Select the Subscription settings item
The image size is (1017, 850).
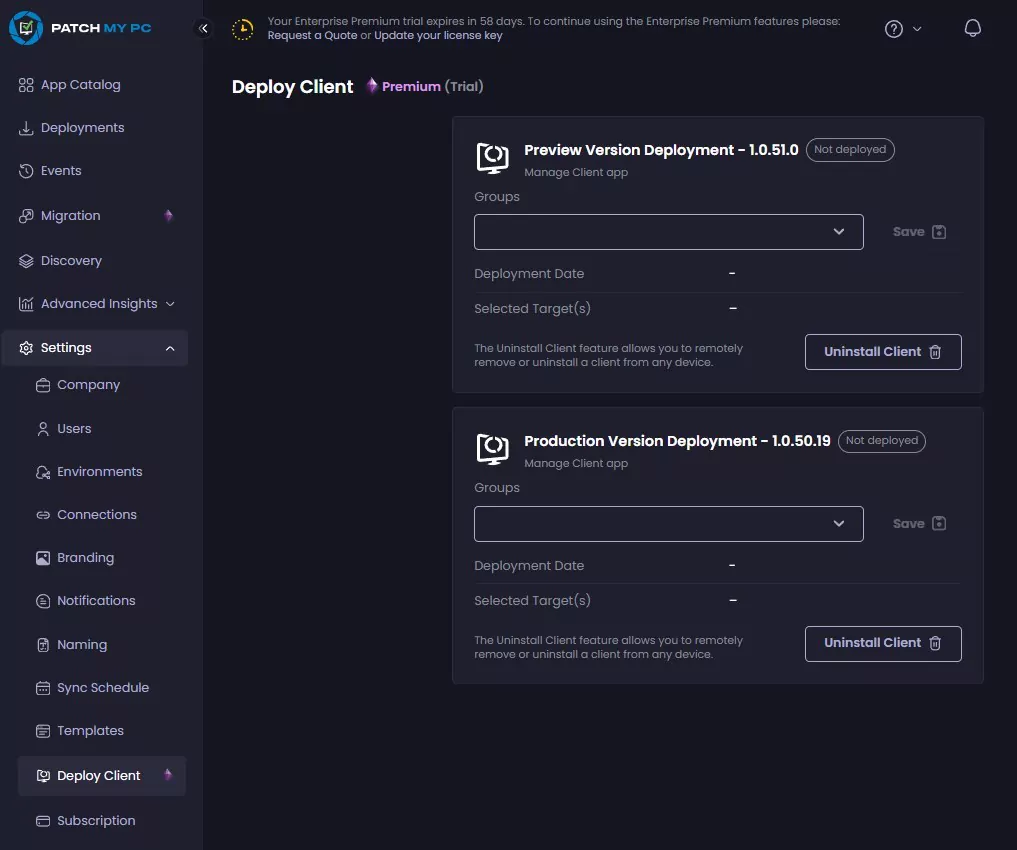point(94,820)
